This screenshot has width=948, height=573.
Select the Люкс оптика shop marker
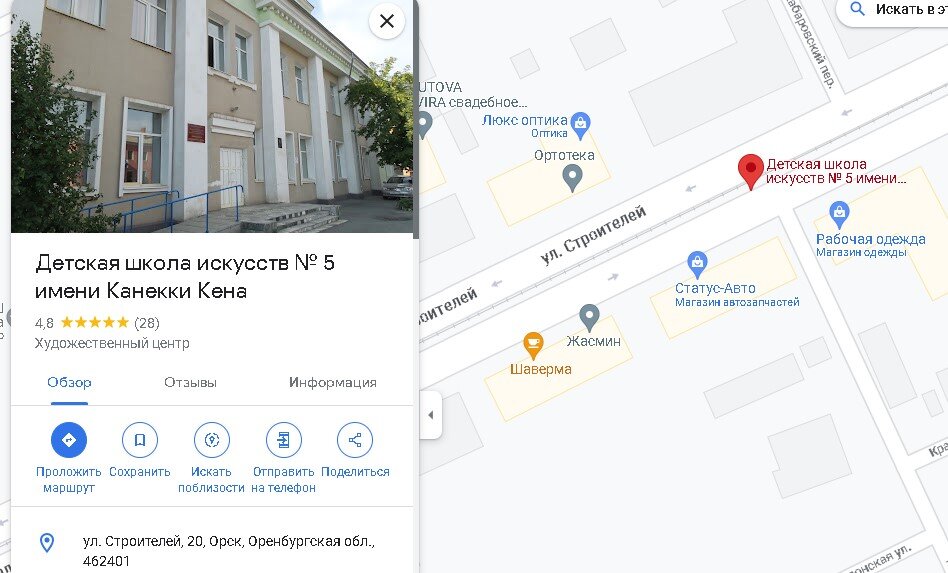pyautogui.click(x=580, y=125)
